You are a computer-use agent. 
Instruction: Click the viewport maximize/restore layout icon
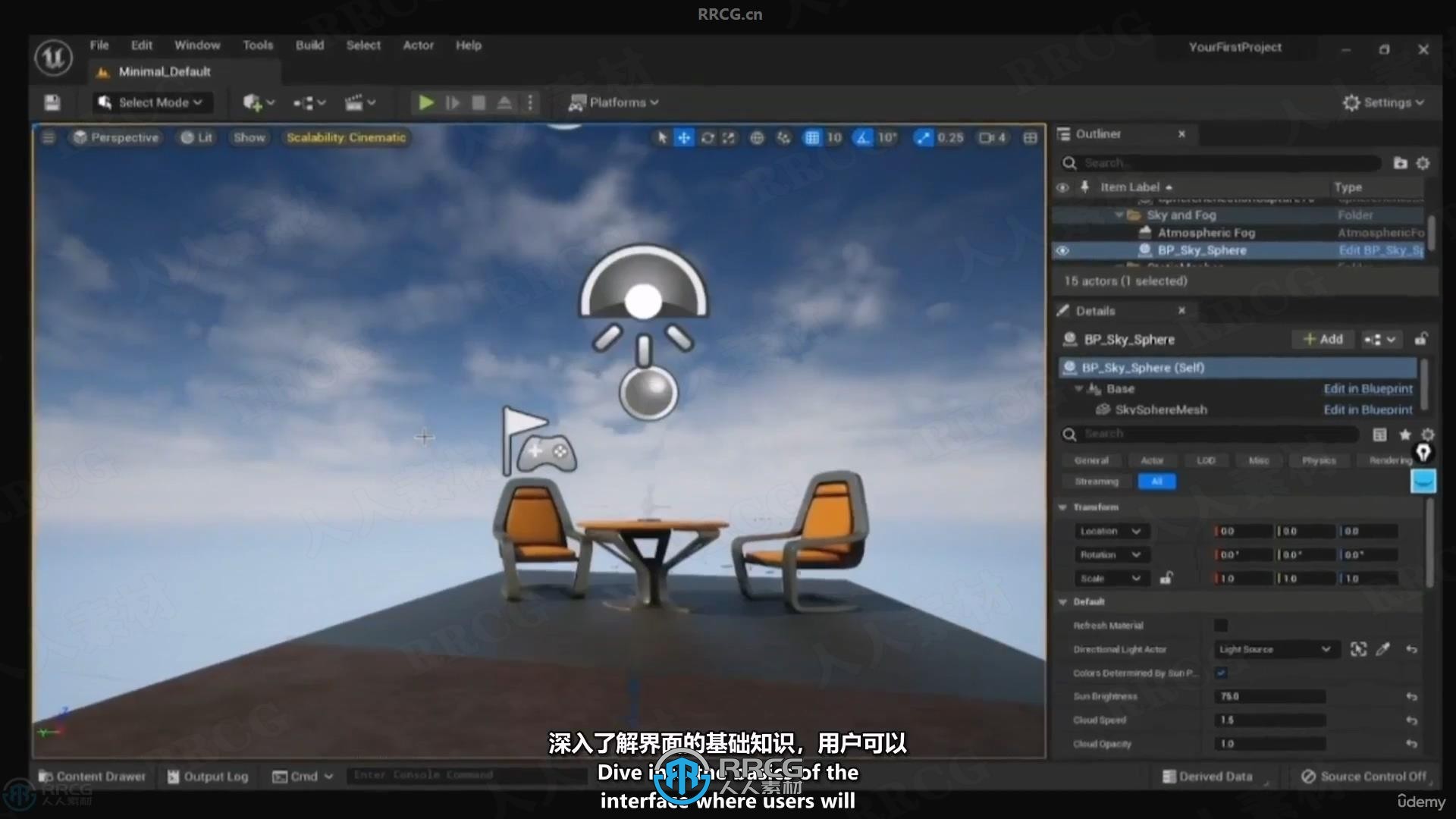1030,137
